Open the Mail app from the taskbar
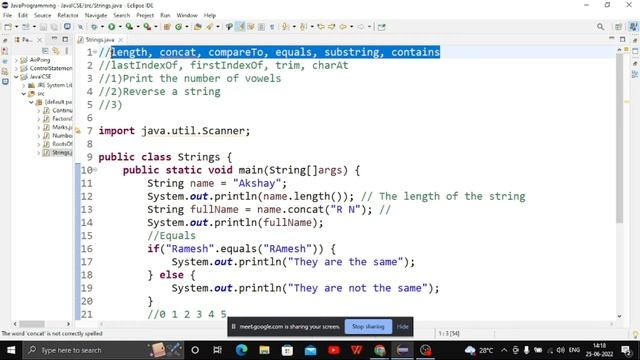The width and height of the screenshot is (640, 360). pos(310,350)
